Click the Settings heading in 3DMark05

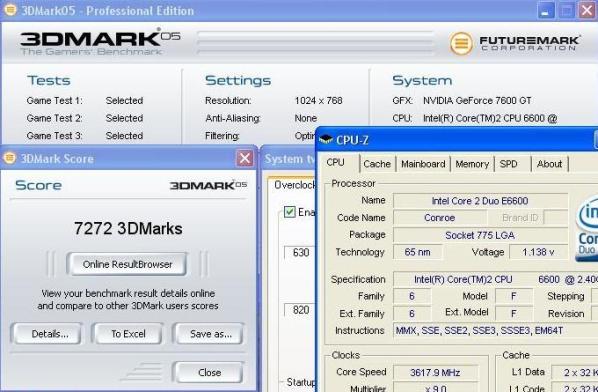pos(238,80)
